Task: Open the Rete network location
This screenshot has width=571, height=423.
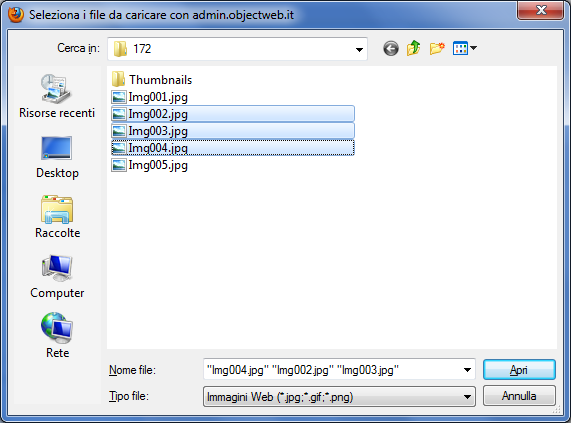Action: pos(57,336)
